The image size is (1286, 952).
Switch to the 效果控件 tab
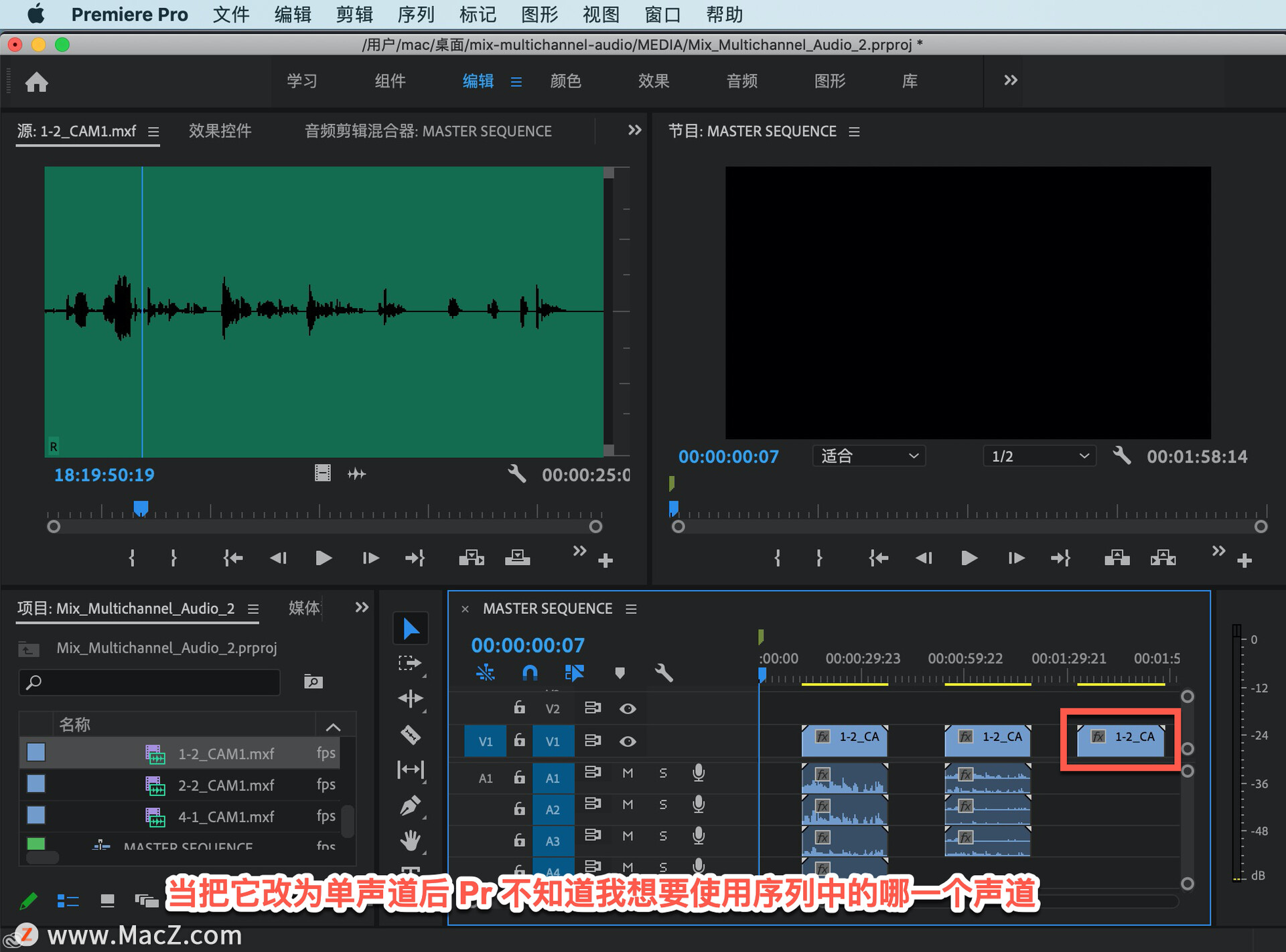point(220,131)
